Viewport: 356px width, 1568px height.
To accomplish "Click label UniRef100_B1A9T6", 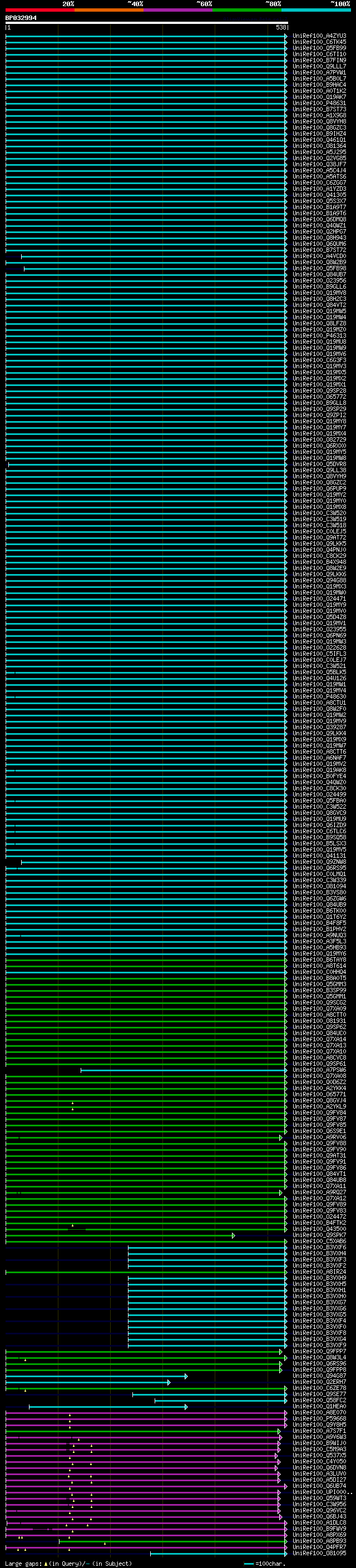I will click(x=319, y=214).
